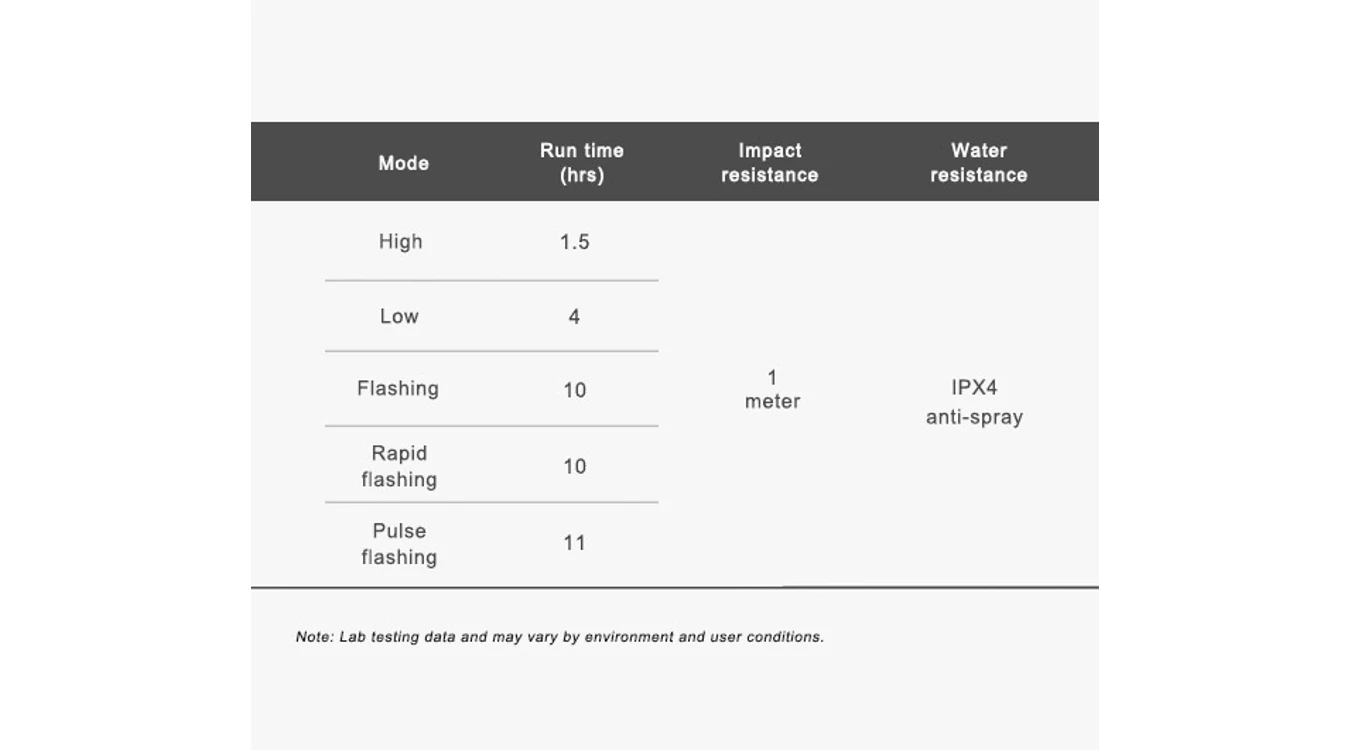Click the lab testing data note
The height and width of the screenshot is (750, 1350).
560,636
